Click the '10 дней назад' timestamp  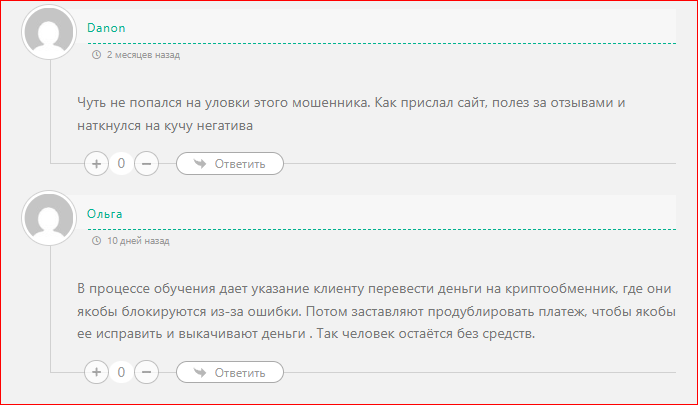(138, 241)
